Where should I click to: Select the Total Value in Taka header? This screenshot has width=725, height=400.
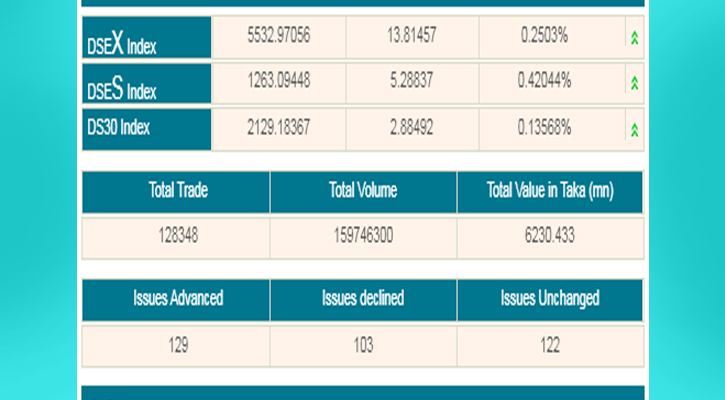[549, 190]
